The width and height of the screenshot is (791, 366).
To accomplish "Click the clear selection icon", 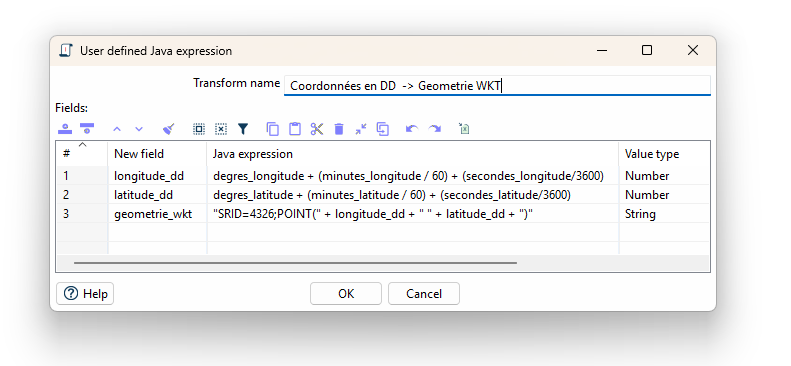I will [221, 129].
